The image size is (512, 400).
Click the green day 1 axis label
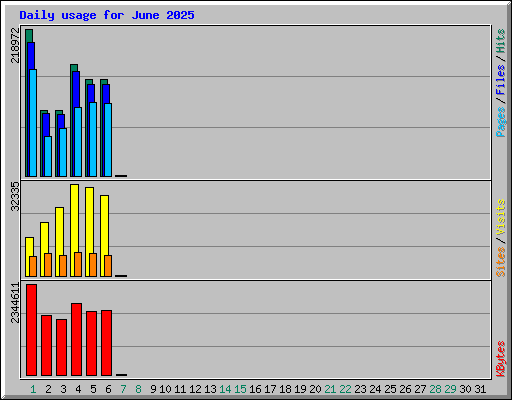click(33, 389)
